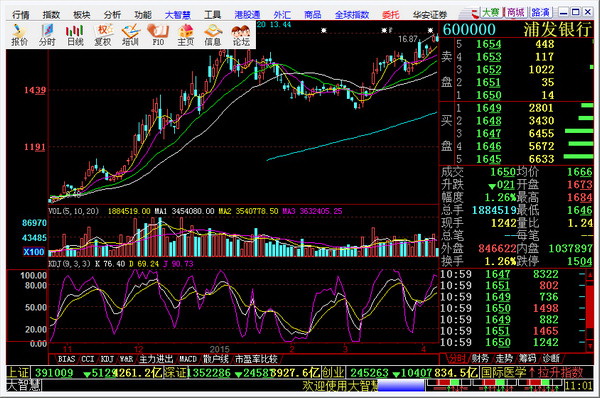
Task: Open the 论坛 forum icon
Action: 241,35
